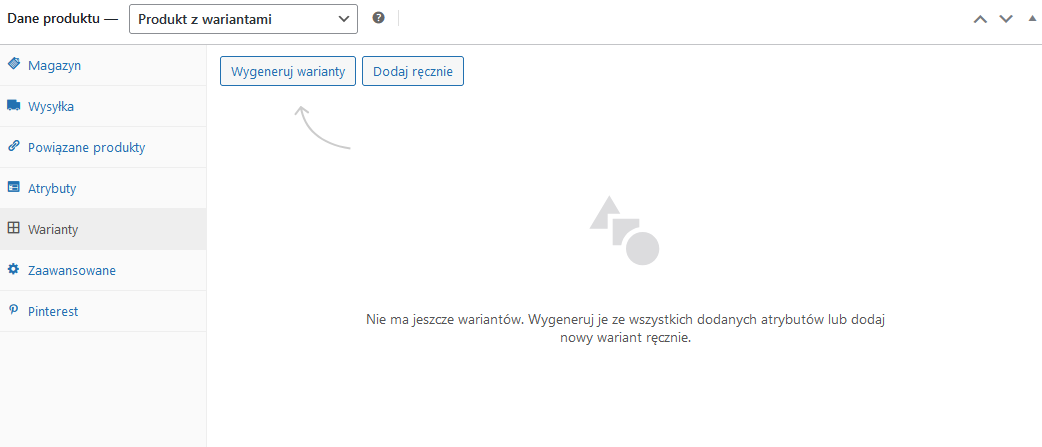Click the 'Nie ma jeszcze wariantów' message
Viewport: 1042px width, 447px height.
(626, 328)
